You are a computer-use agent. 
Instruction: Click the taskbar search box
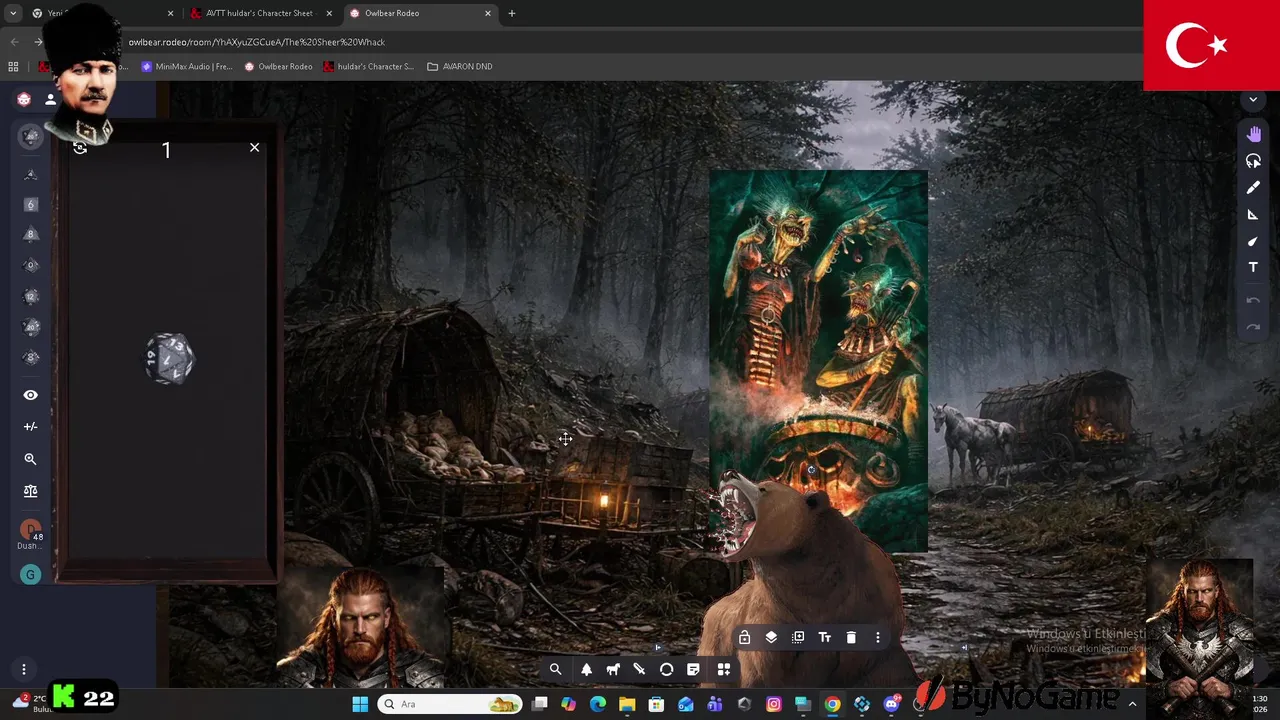click(x=451, y=704)
